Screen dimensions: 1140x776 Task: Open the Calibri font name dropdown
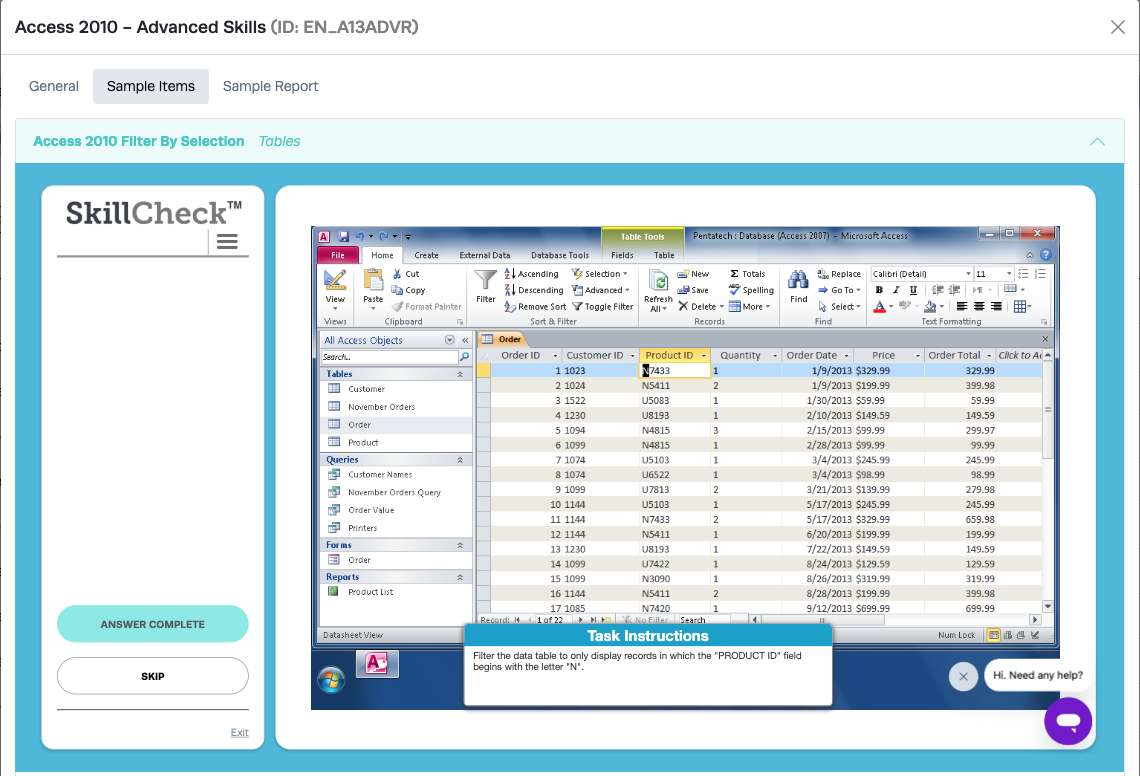point(968,274)
